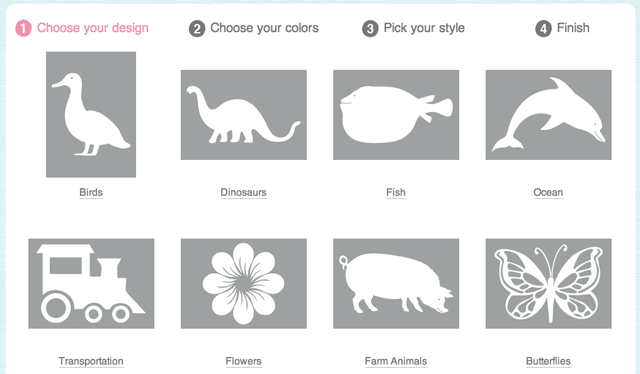Choose the Dinosaurs brontosaurus image
The image size is (640, 374).
(x=244, y=115)
